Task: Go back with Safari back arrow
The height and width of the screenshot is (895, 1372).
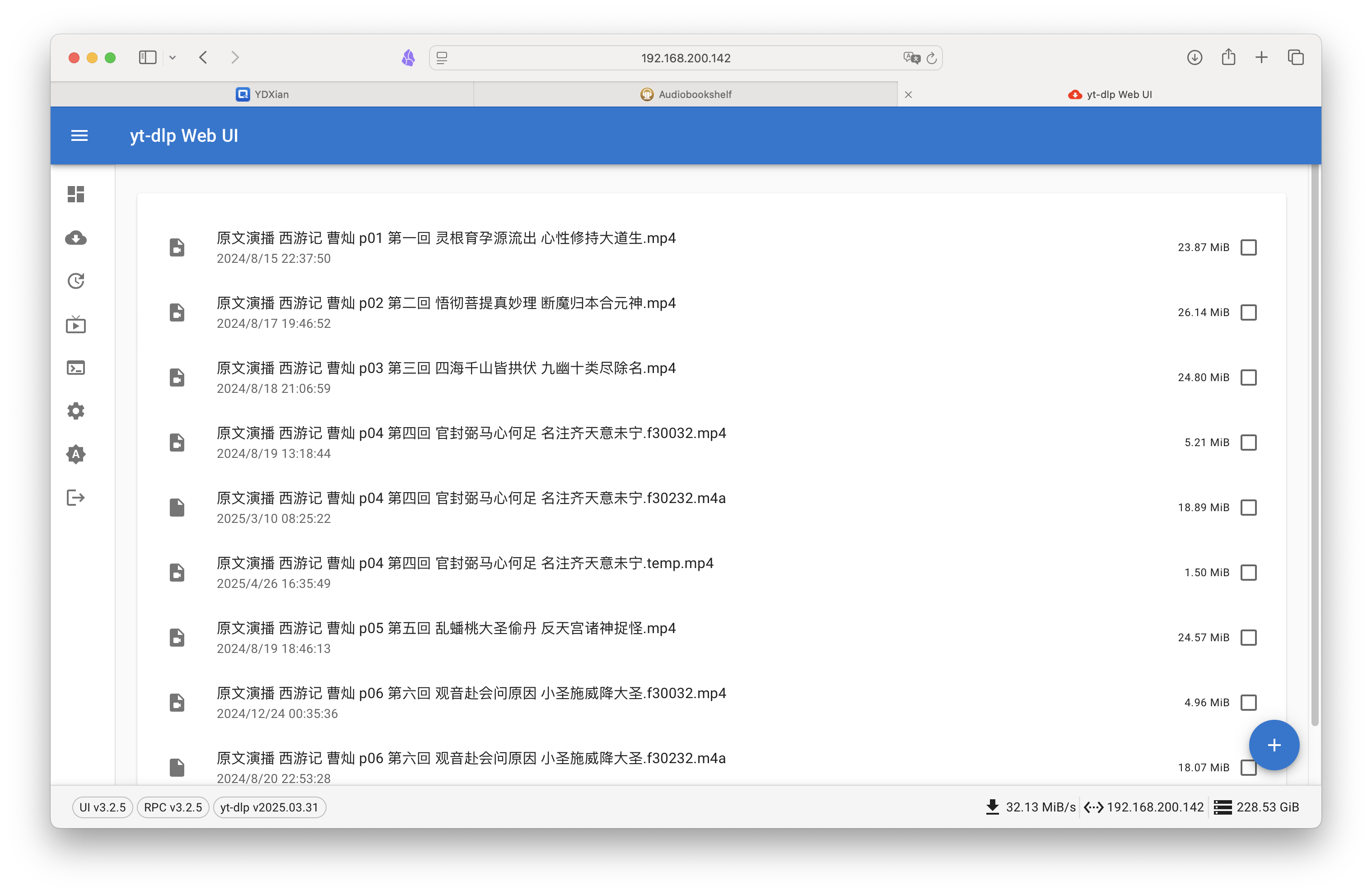Action: pyautogui.click(x=203, y=58)
